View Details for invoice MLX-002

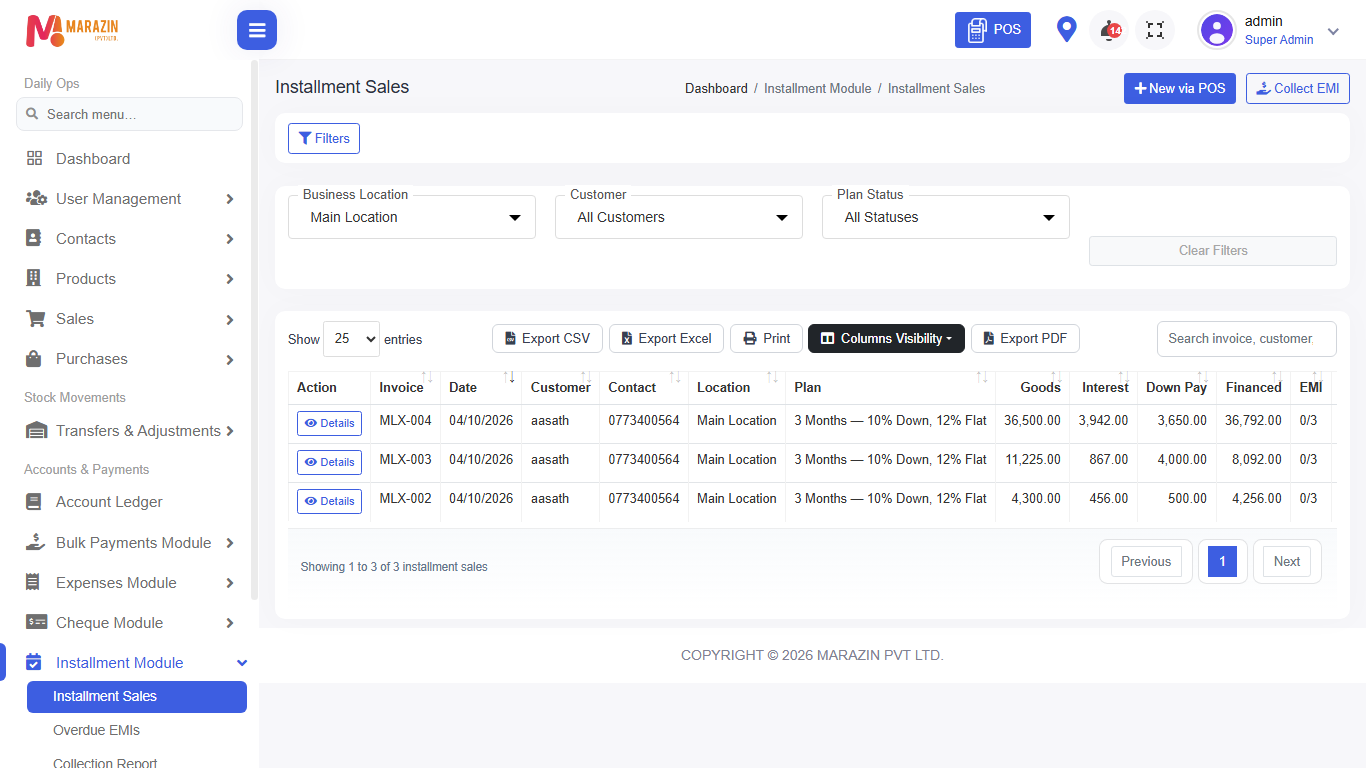329,502
